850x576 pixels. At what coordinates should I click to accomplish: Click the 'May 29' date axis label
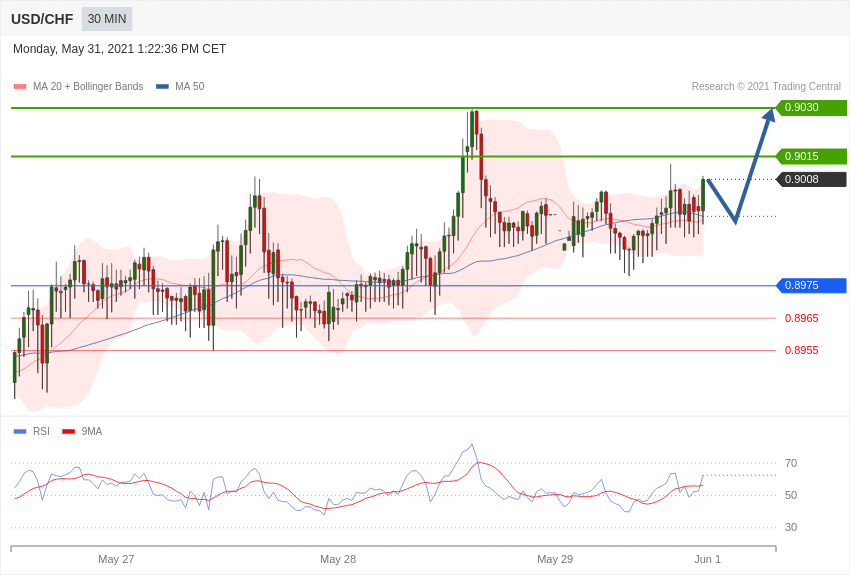(x=555, y=559)
